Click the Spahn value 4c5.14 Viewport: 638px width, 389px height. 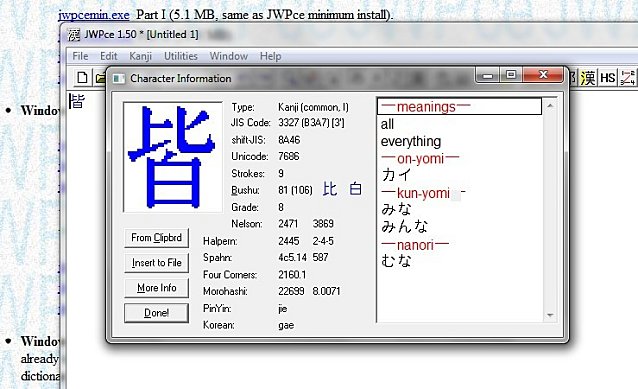[x=293, y=258]
